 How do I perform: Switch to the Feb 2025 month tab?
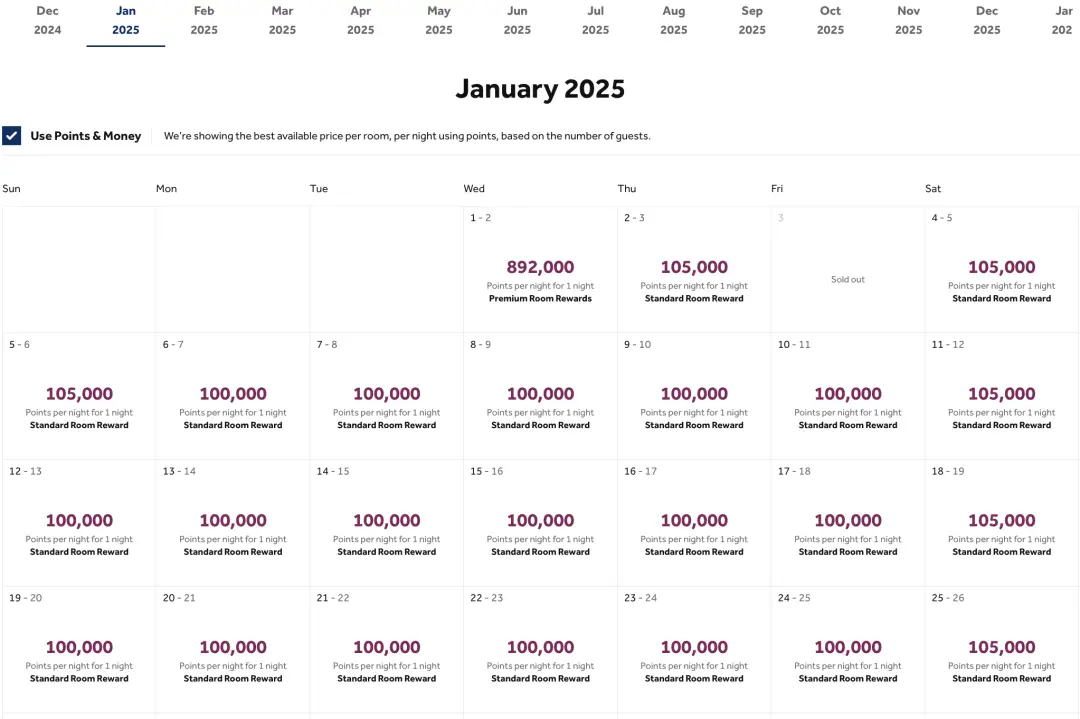point(204,20)
